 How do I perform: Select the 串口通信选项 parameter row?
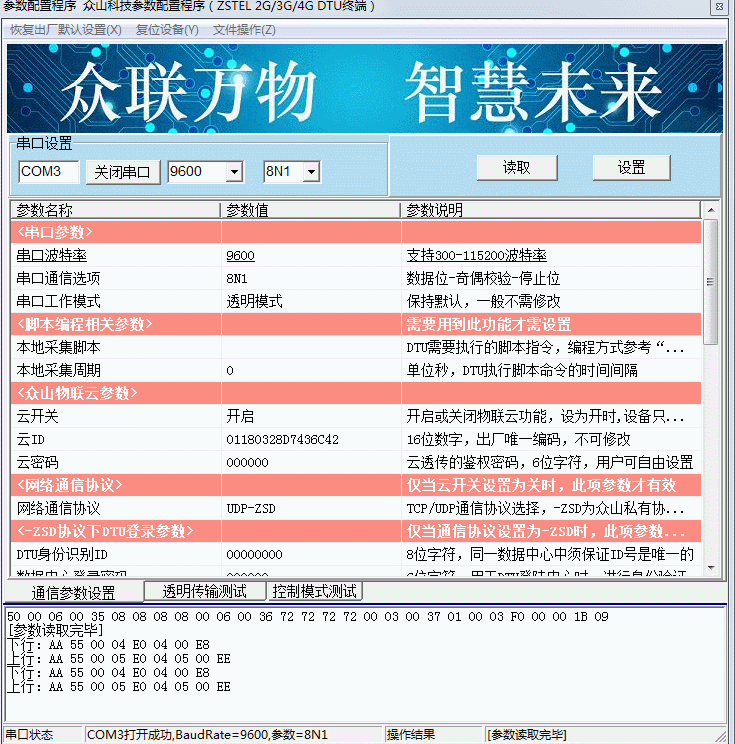(356, 279)
